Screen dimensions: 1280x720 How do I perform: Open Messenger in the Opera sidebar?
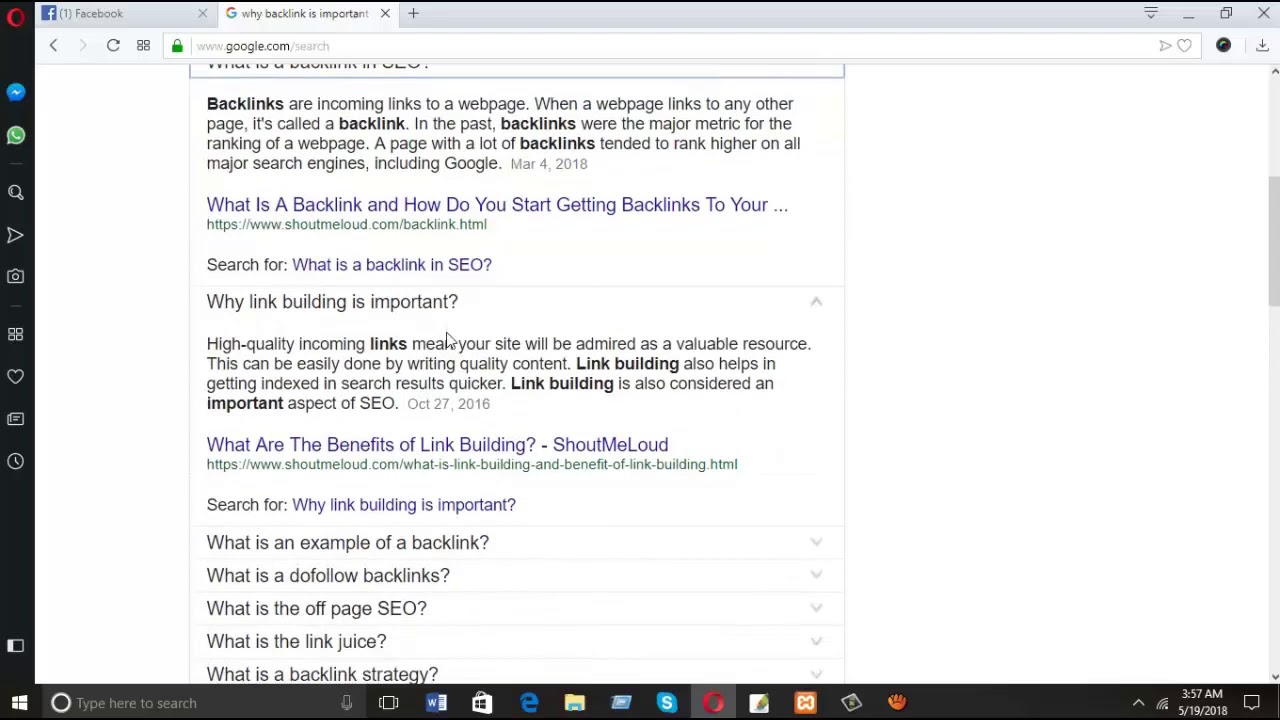pos(15,92)
